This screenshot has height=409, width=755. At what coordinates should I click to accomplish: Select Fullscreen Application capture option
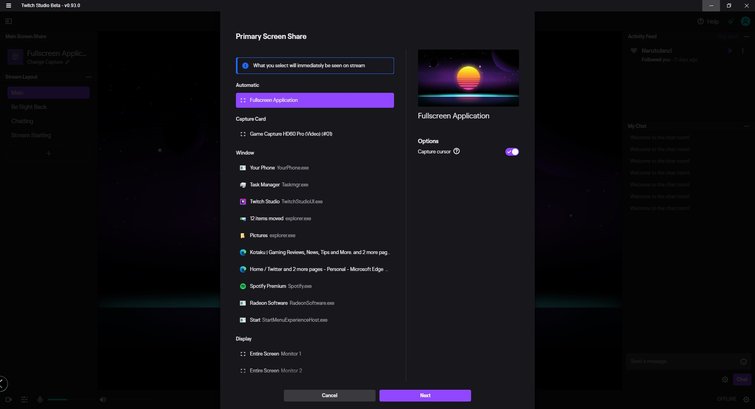point(314,100)
